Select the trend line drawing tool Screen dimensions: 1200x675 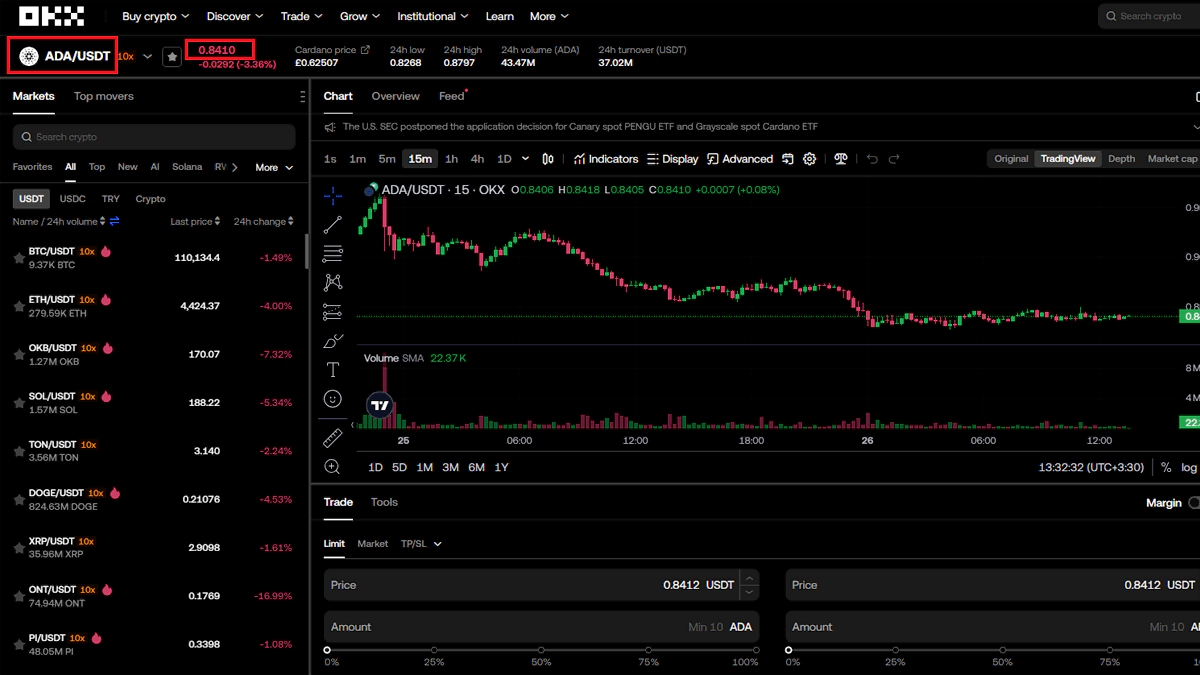[x=333, y=225]
